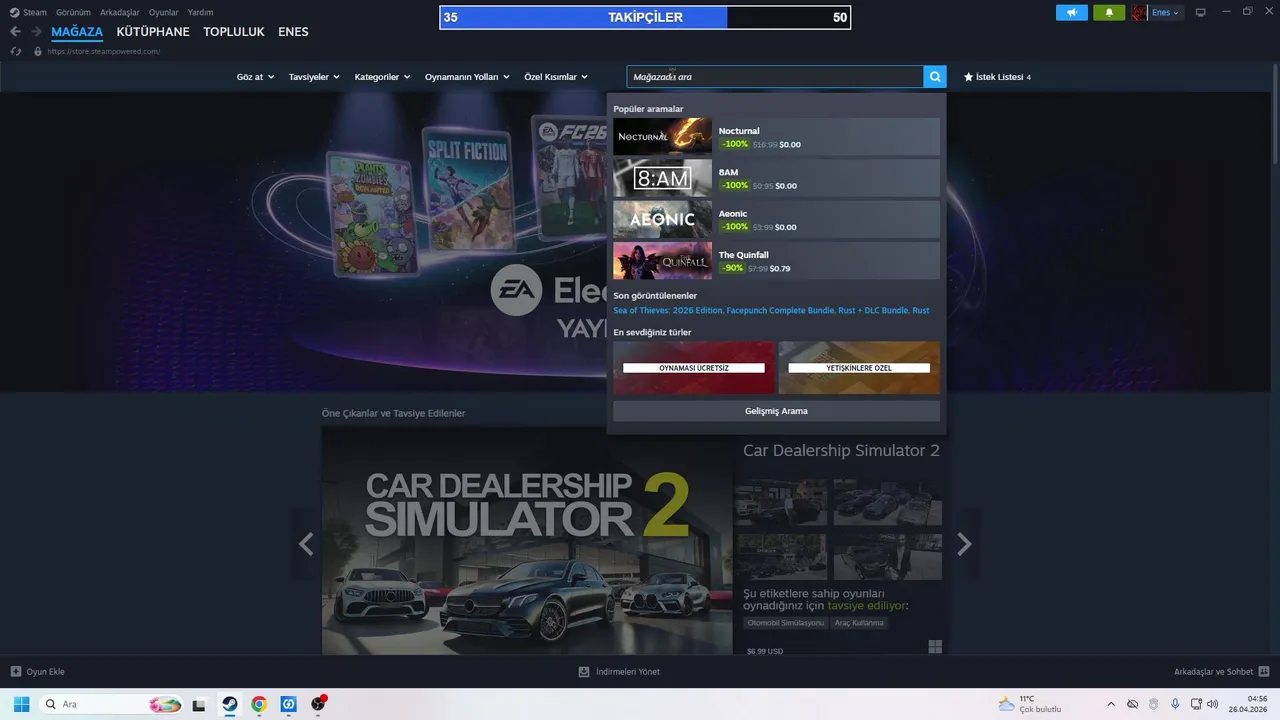Expand the Göz at dropdown
The width and height of the screenshot is (1280, 720).
[255, 77]
